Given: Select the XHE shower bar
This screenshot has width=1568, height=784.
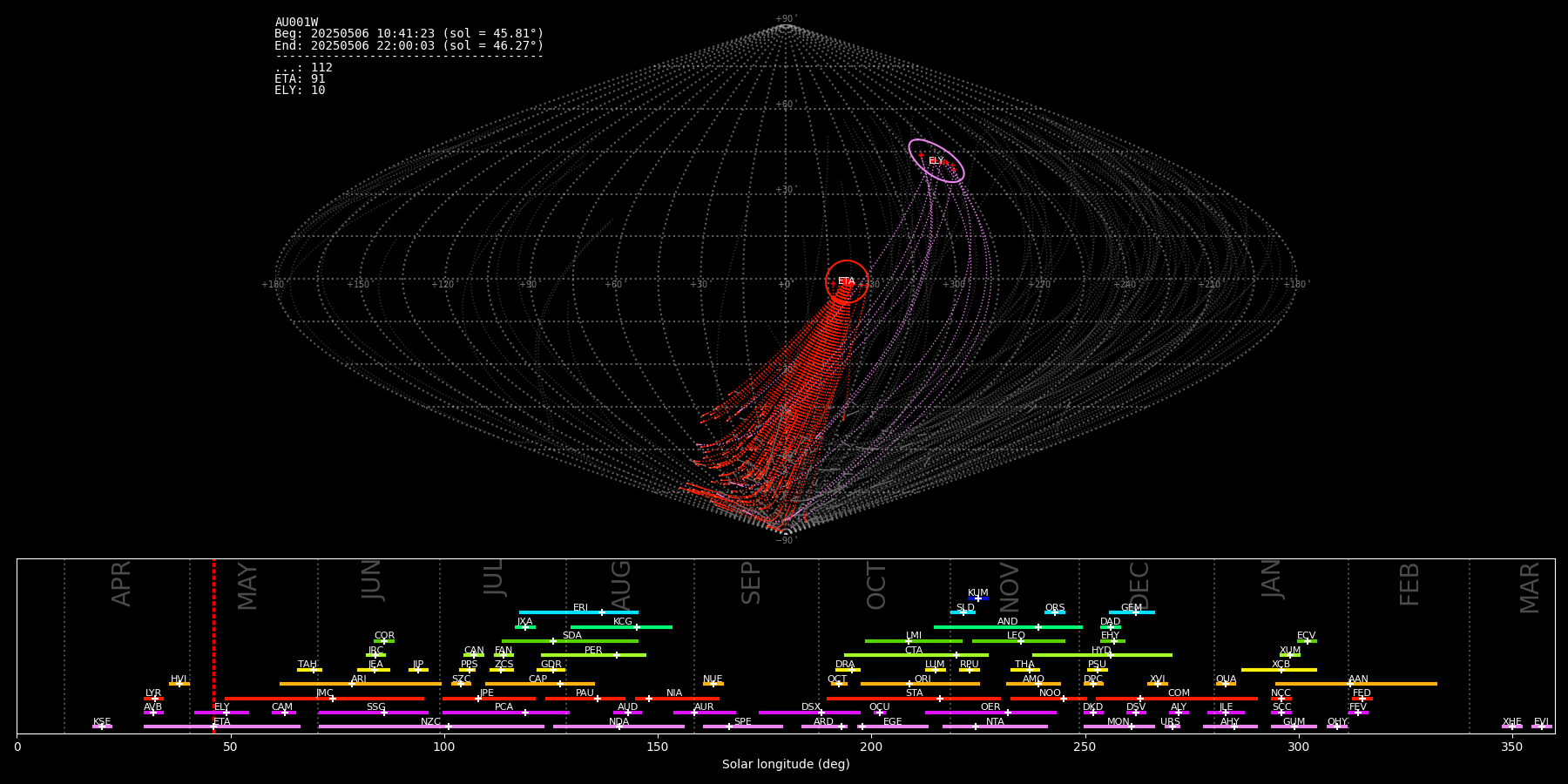Looking at the screenshot, I should (1512, 727).
